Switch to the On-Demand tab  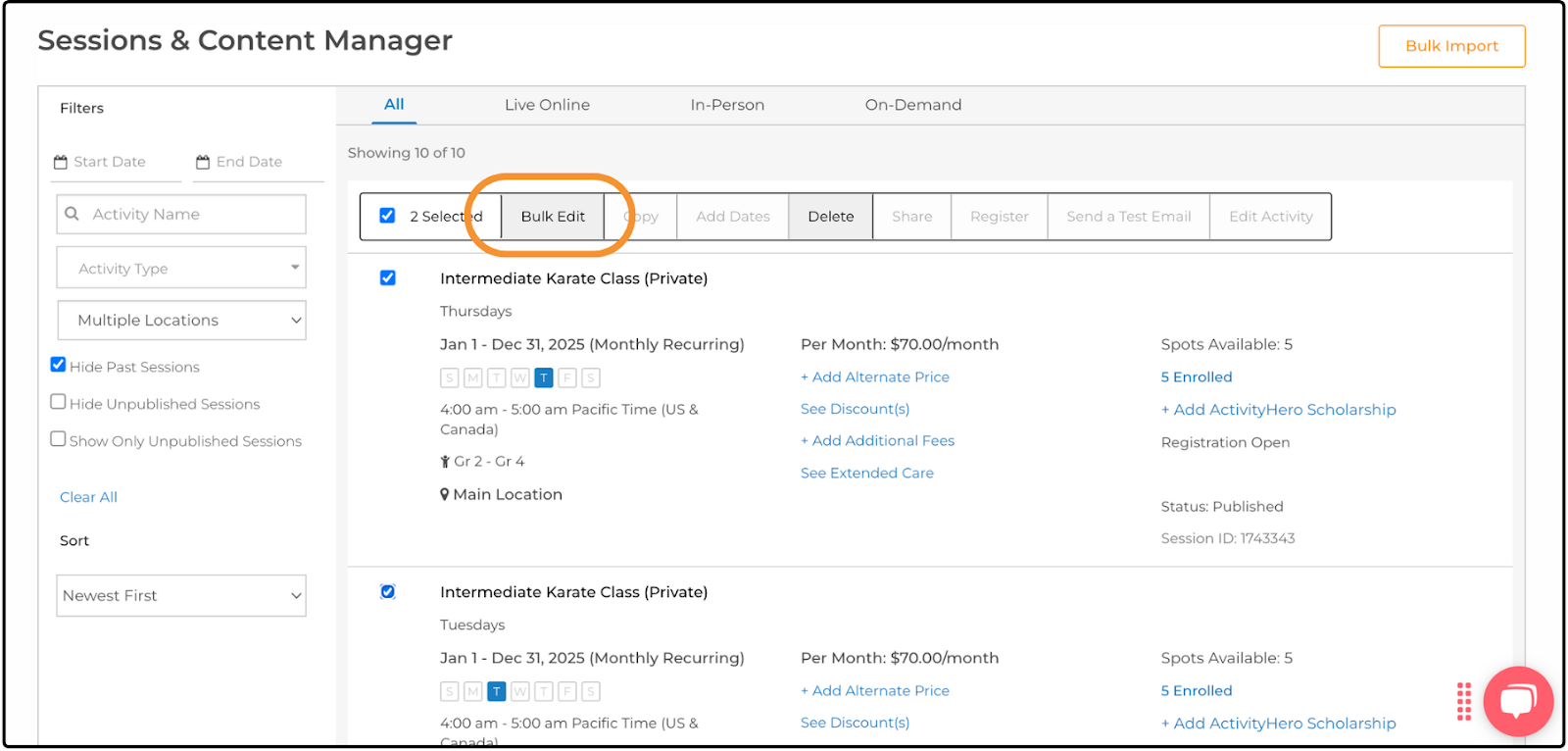(x=913, y=105)
